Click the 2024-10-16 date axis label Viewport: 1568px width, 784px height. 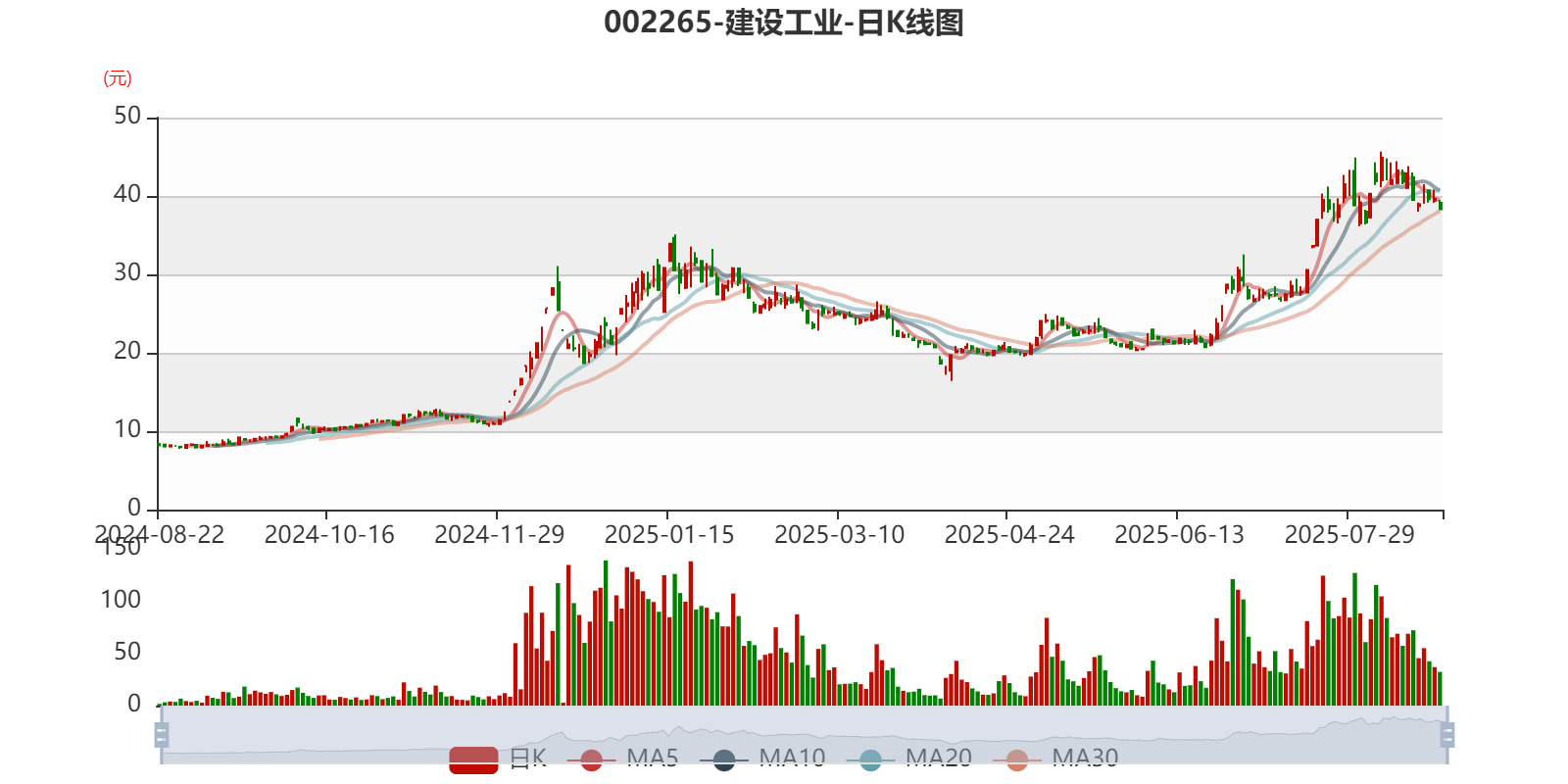tap(329, 534)
